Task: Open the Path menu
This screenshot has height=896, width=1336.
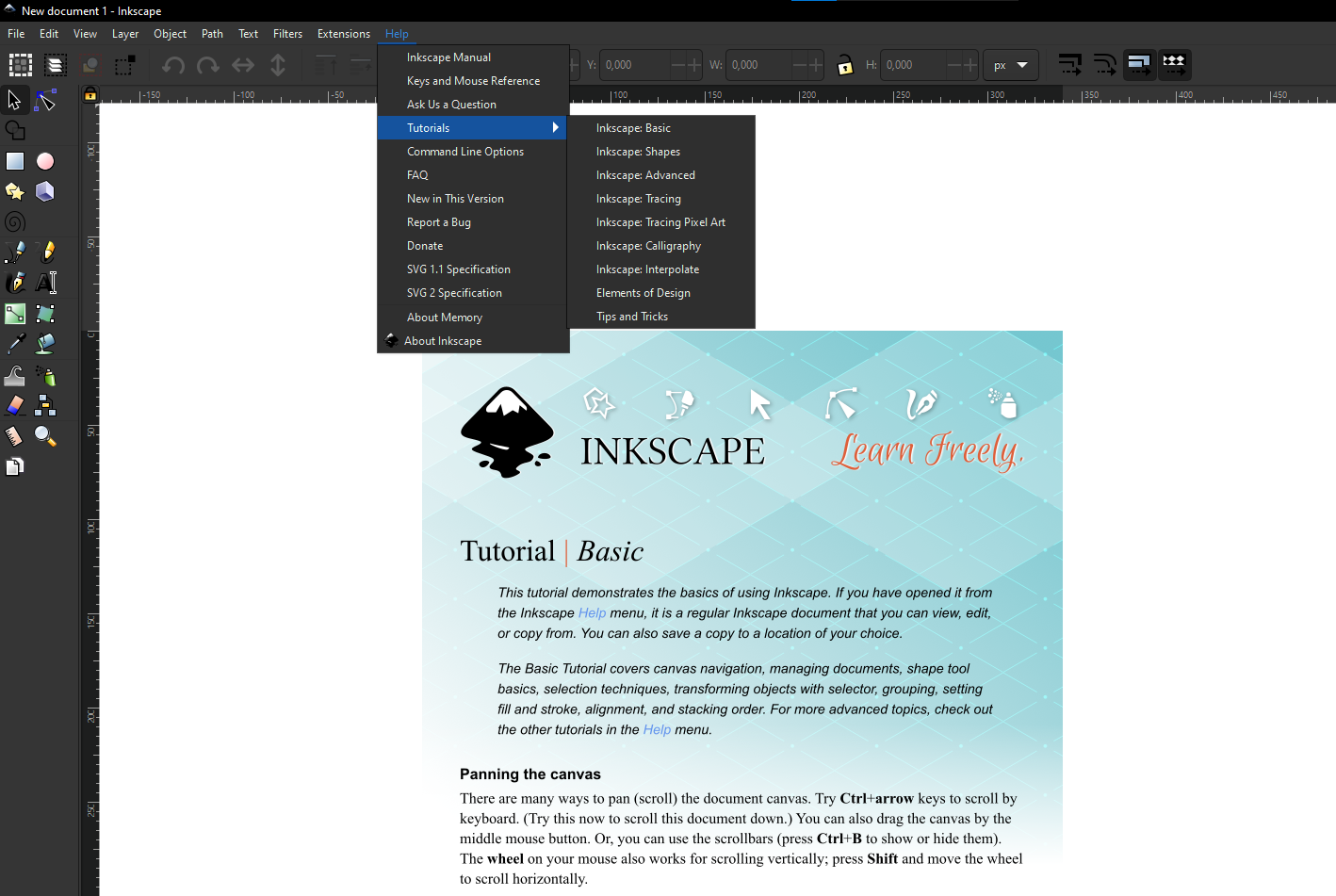Action: pos(212,34)
